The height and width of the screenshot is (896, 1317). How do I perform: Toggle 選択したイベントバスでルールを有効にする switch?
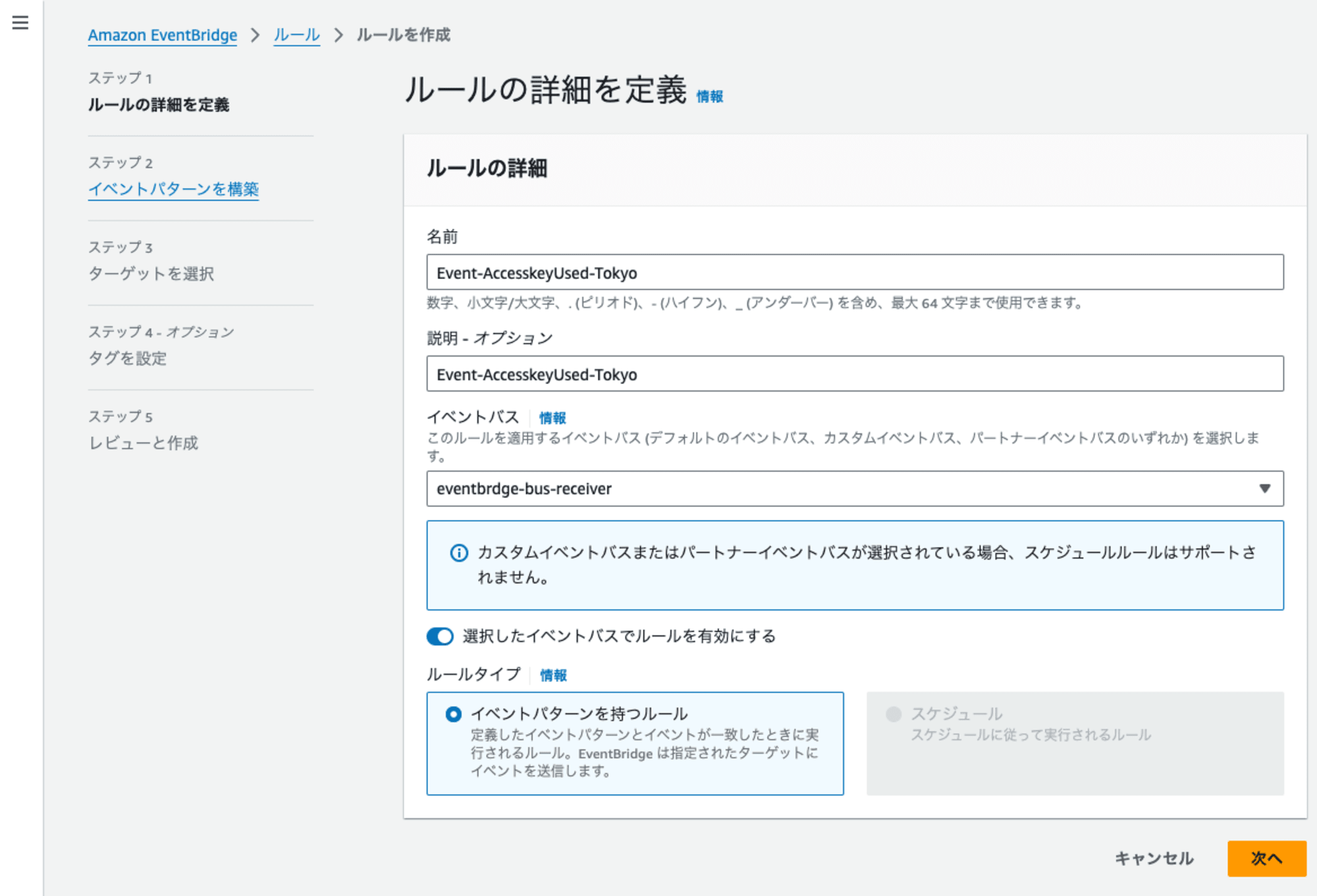440,637
